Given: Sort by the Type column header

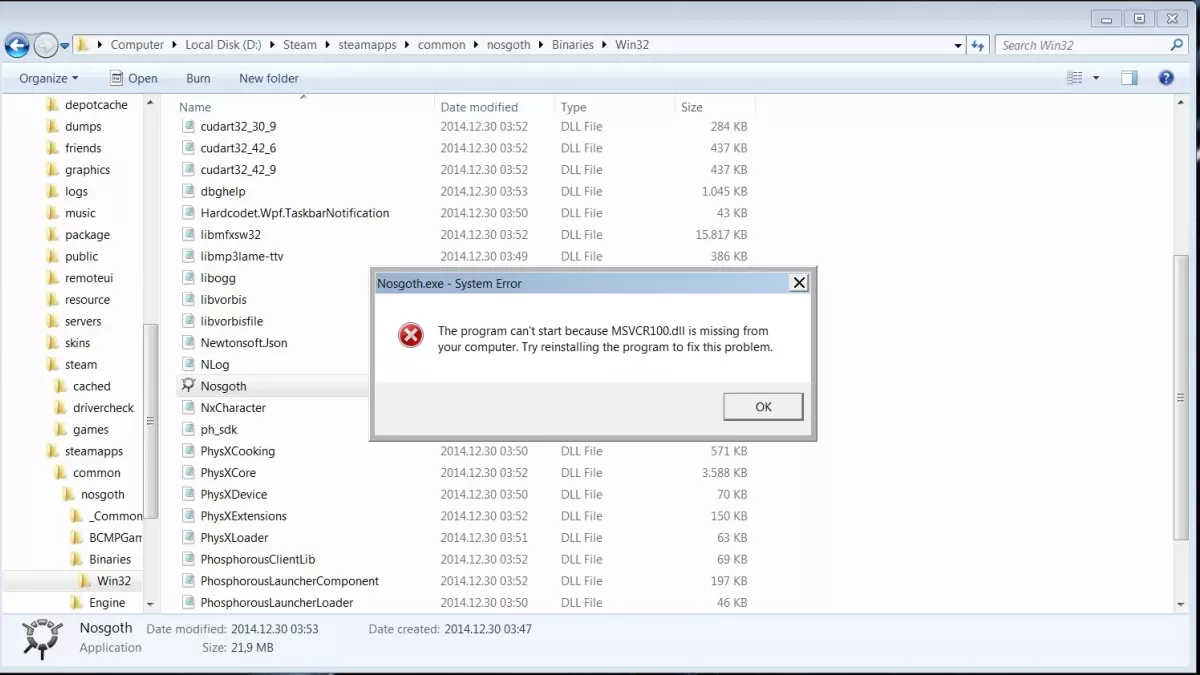Looking at the screenshot, I should (573, 107).
